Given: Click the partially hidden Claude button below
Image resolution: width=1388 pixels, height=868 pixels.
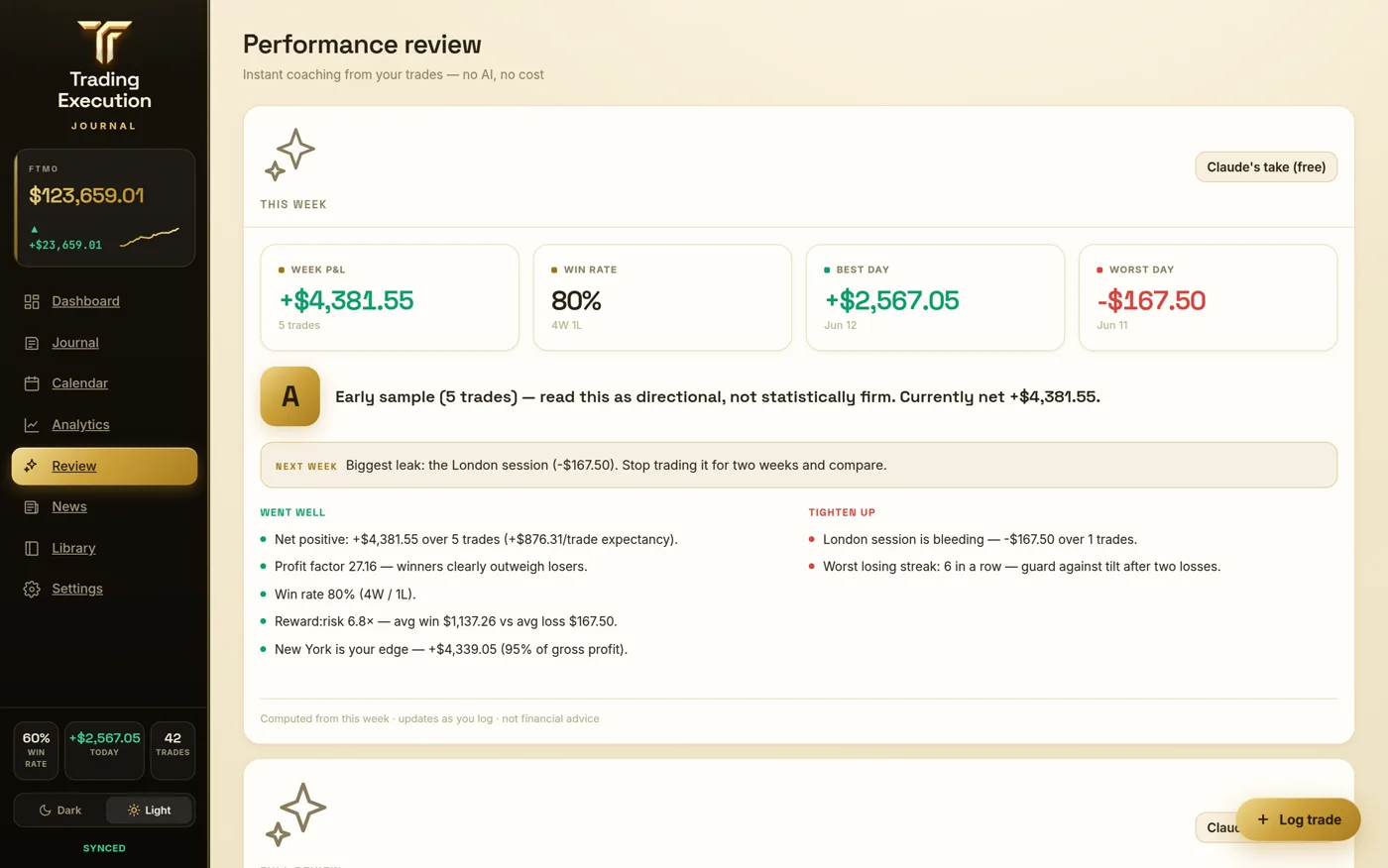Looking at the screenshot, I should pyautogui.click(x=1216, y=827).
